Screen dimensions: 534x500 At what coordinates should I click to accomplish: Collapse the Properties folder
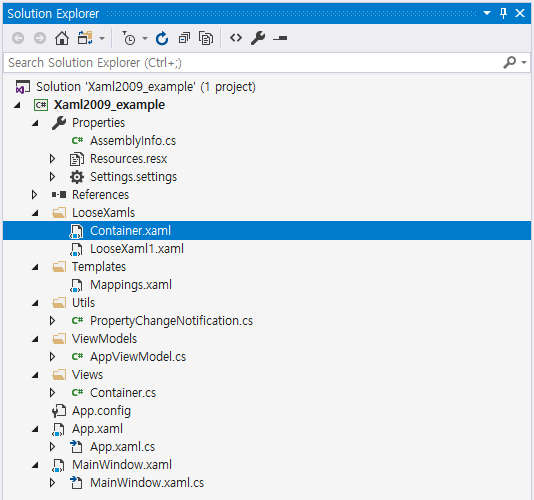pos(35,123)
